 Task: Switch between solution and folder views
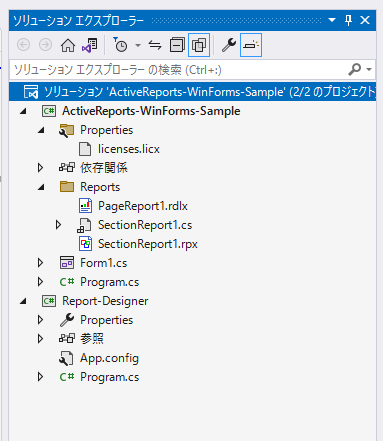coord(90,45)
